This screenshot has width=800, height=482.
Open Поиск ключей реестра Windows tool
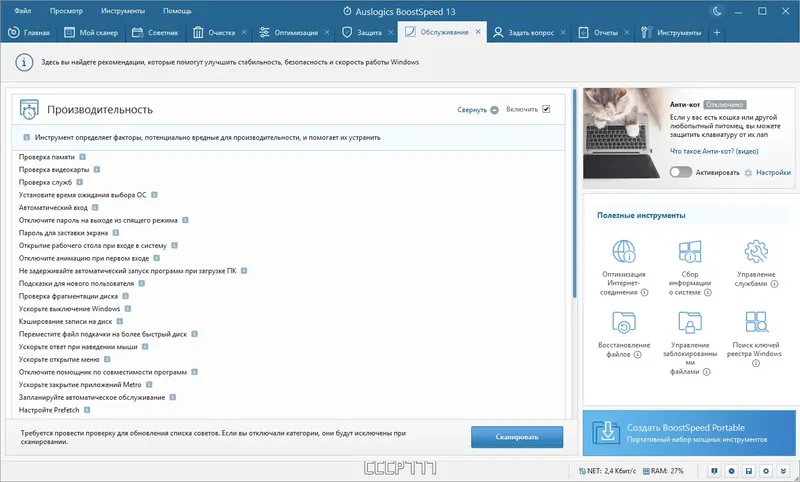(755, 339)
